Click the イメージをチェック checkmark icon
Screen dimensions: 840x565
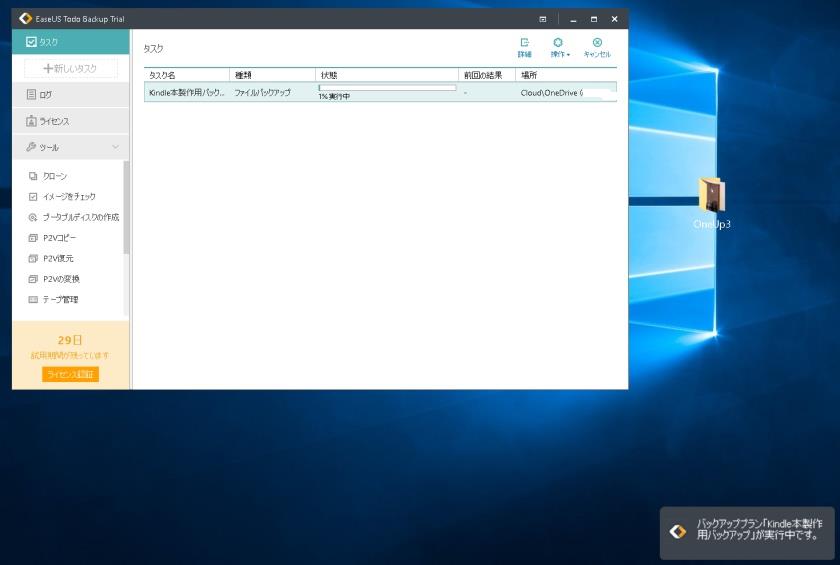pyautogui.click(x=33, y=197)
